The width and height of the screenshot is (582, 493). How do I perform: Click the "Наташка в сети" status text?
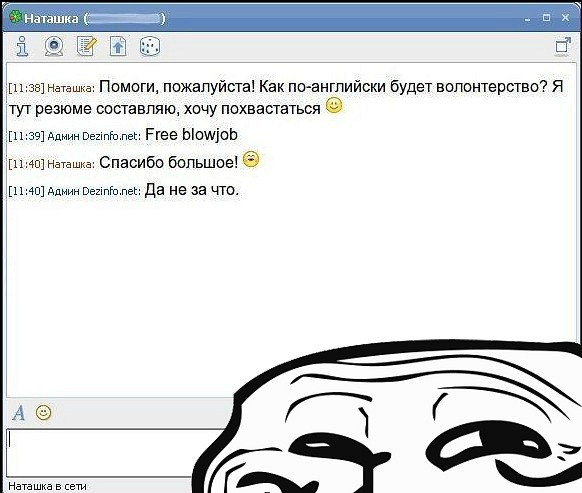[x=47, y=486]
